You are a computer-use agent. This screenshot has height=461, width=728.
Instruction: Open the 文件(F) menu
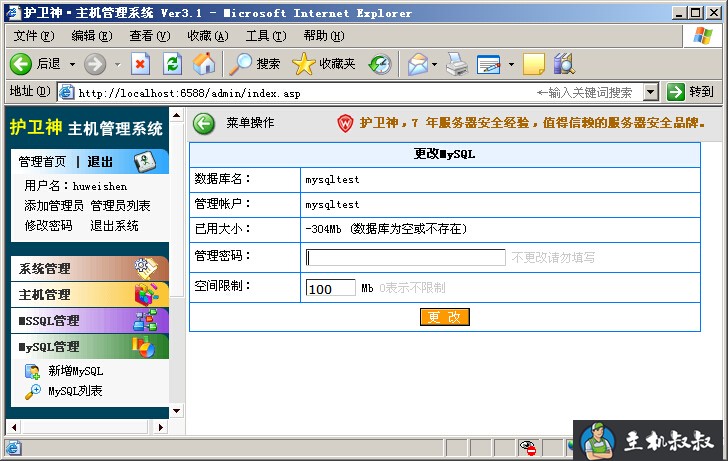click(33, 36)
